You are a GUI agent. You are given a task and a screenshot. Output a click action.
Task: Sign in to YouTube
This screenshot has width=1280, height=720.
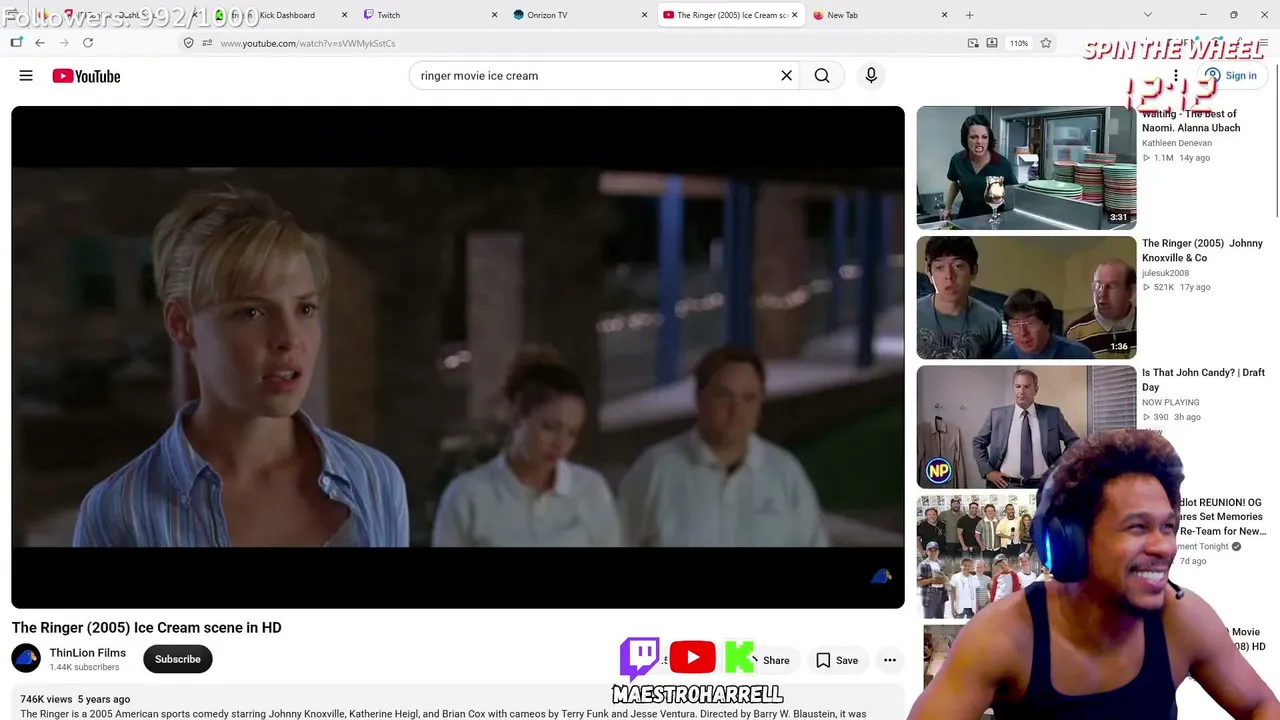pyautogui.click(x=1231, y=76)
